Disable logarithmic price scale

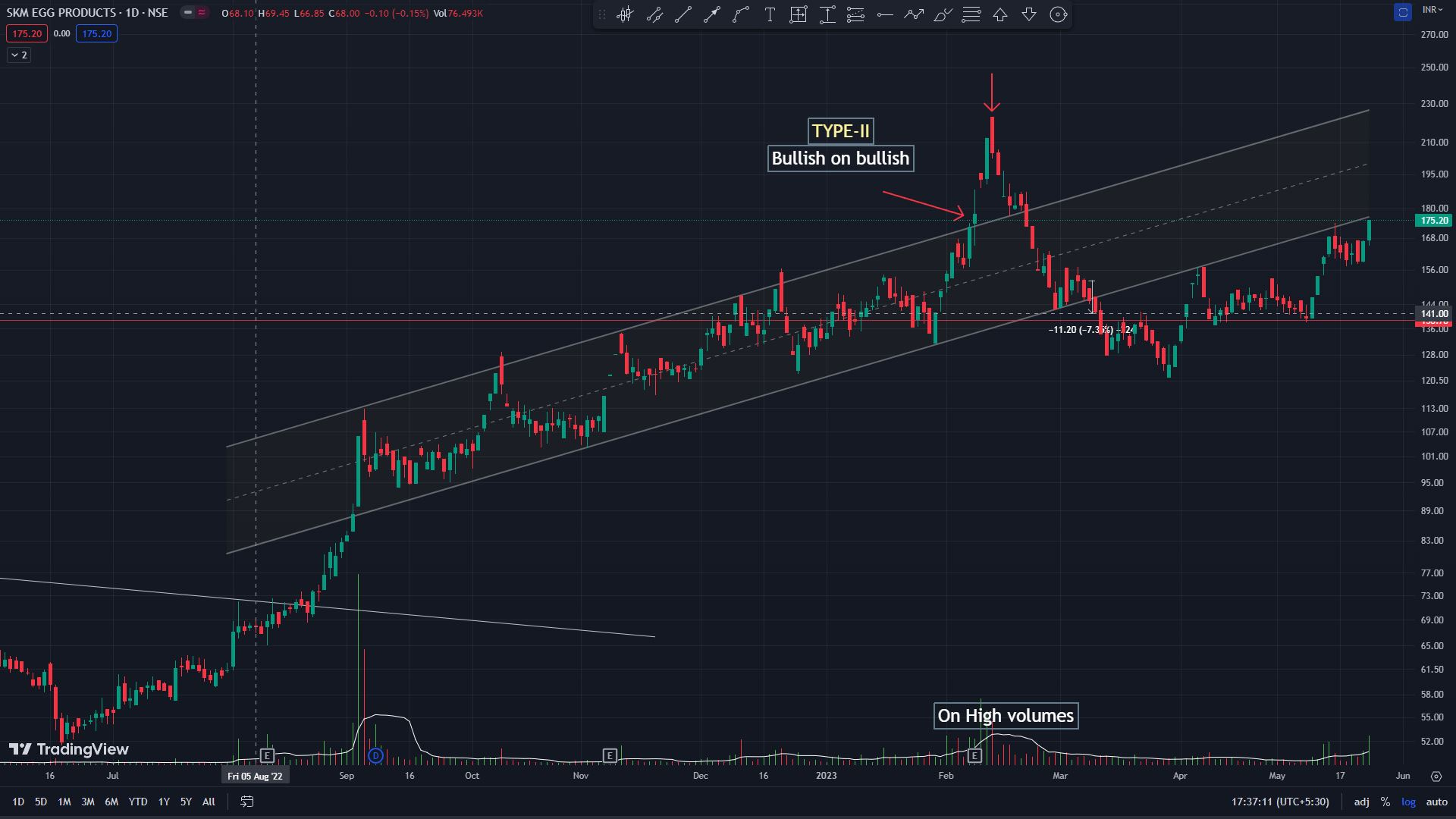[x=1408, y=802]
